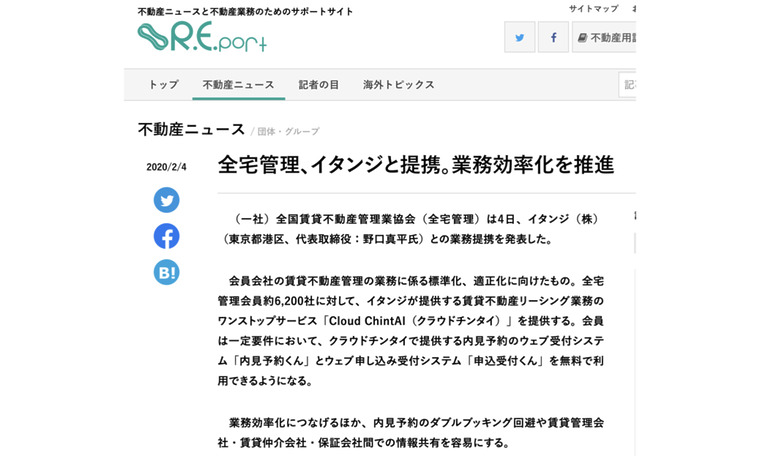Bookmark the article with Hatena B! icon
This screenshot has width=760, height=456.
166,272
